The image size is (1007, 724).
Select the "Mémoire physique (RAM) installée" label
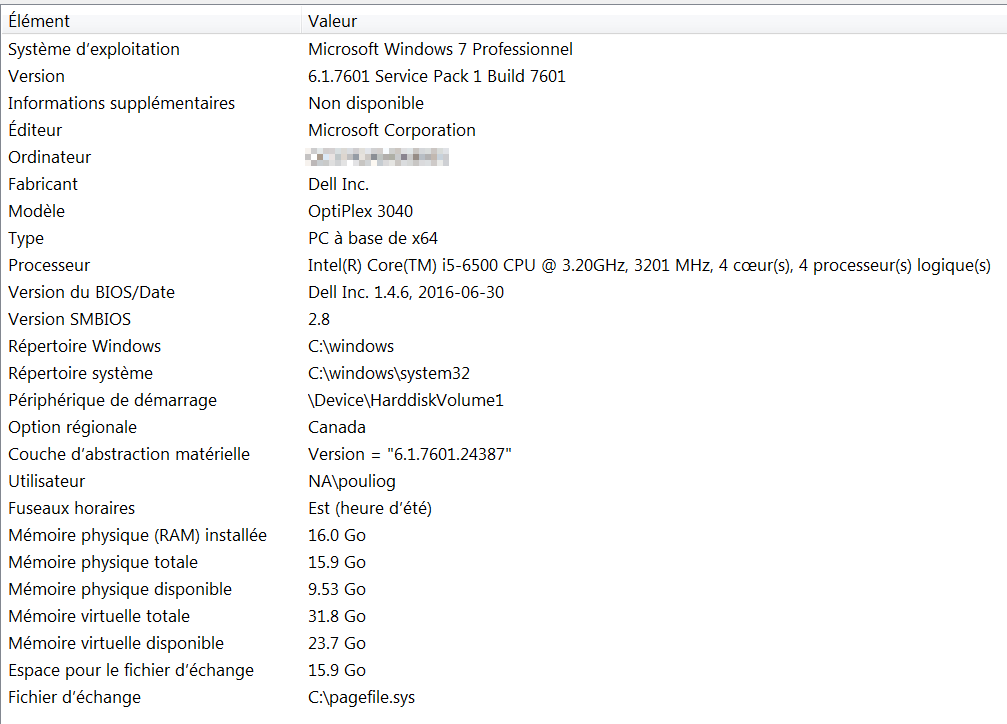pos(137,535)
